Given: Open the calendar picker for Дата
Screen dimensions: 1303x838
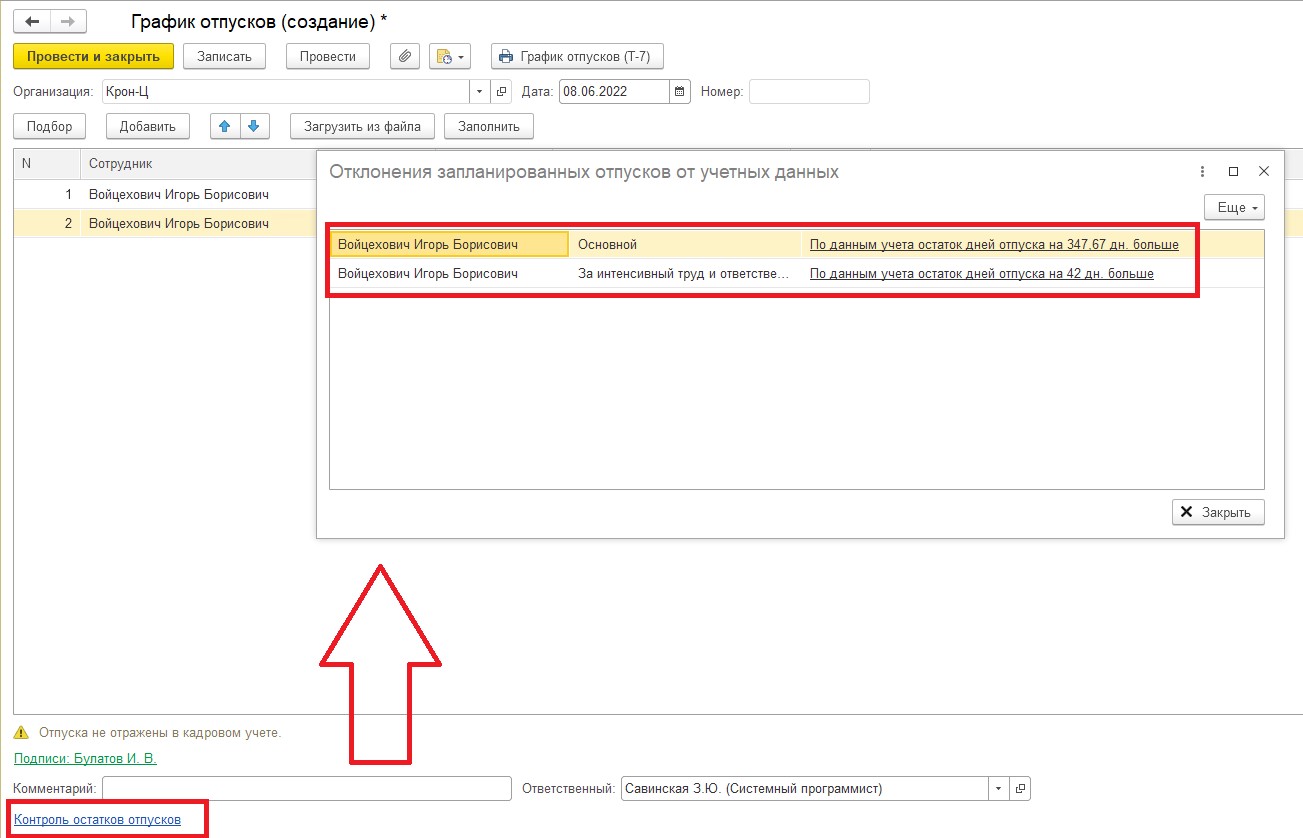Looking at the screenshot, I should click(x=680, y=91).
